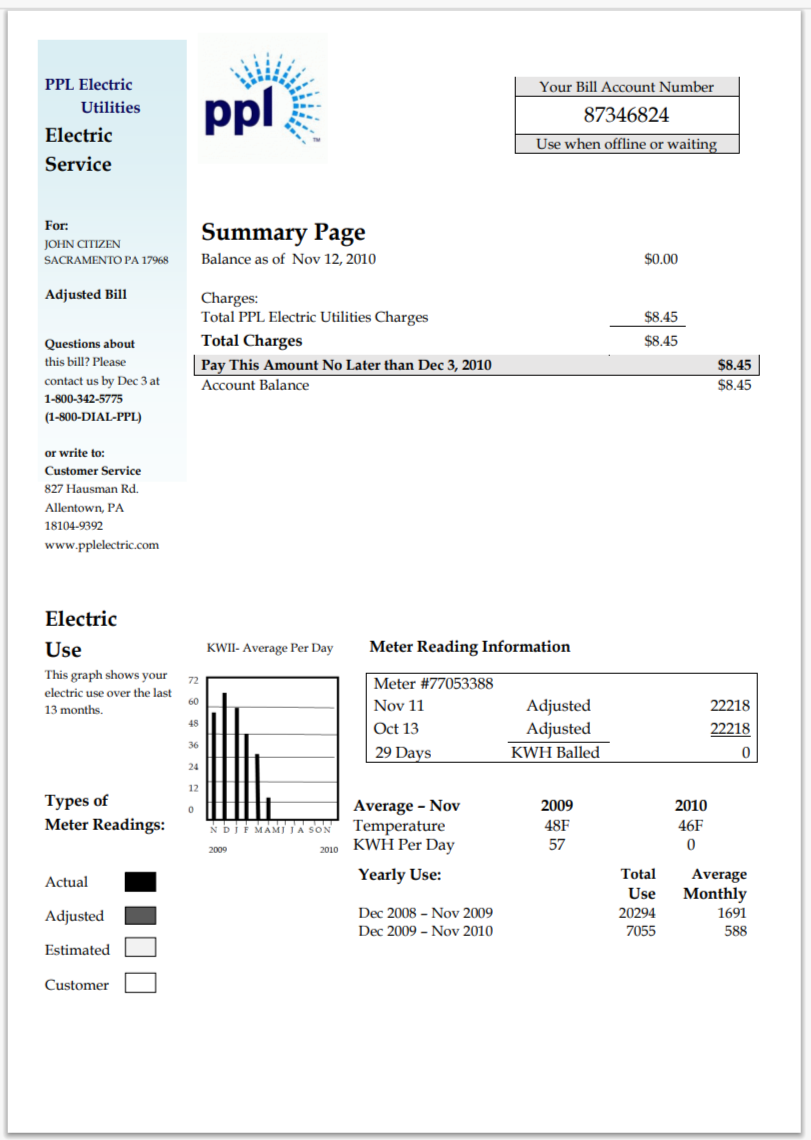Click the Nov 11 reading value 22218

coord(729,706)
